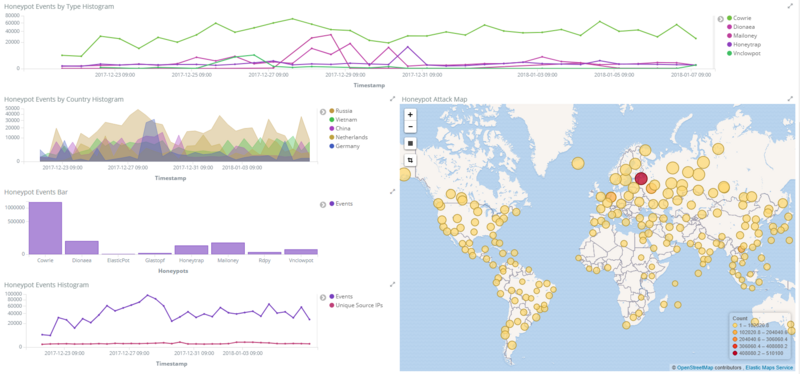800x374 pixels.
Task: Click the Cowrie bar in Events Bar
Action: [x=45, y=228]
